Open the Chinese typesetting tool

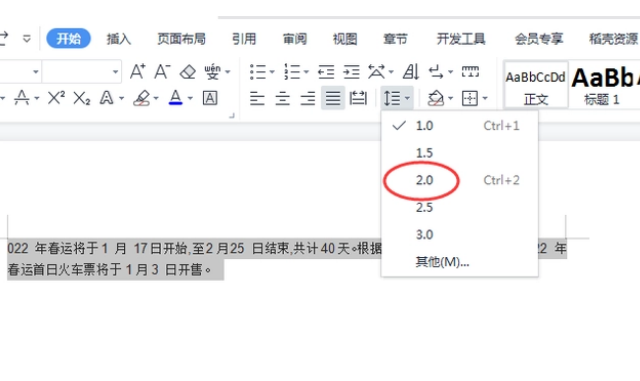pos(376,72)
